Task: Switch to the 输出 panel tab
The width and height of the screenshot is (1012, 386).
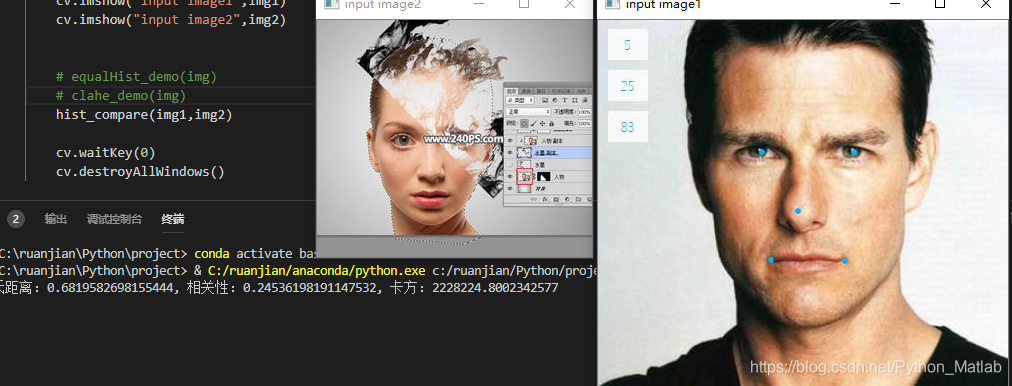Action: click(x=56, y=219)
